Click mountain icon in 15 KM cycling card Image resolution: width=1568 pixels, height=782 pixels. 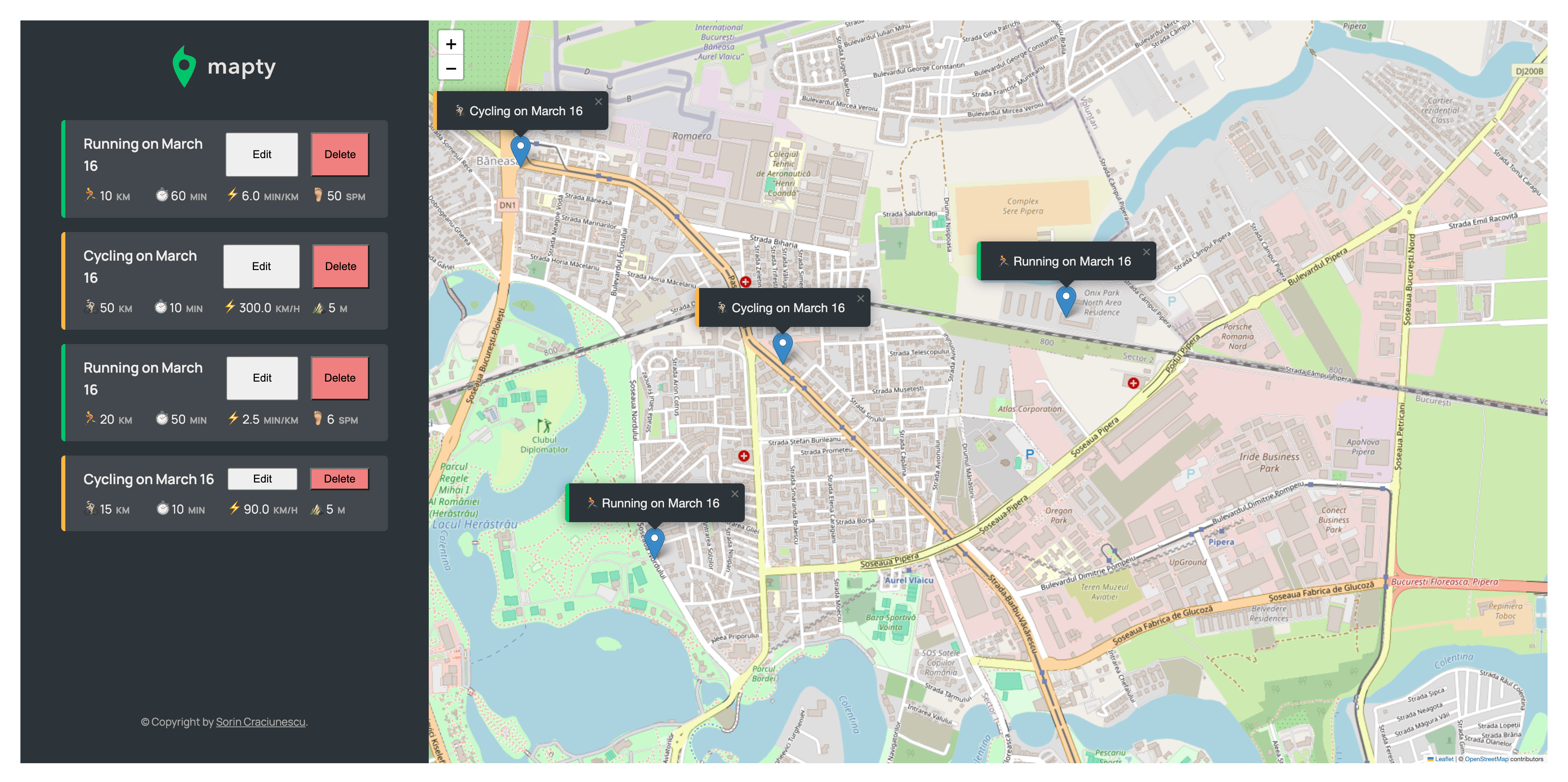(x=316, y=509)
